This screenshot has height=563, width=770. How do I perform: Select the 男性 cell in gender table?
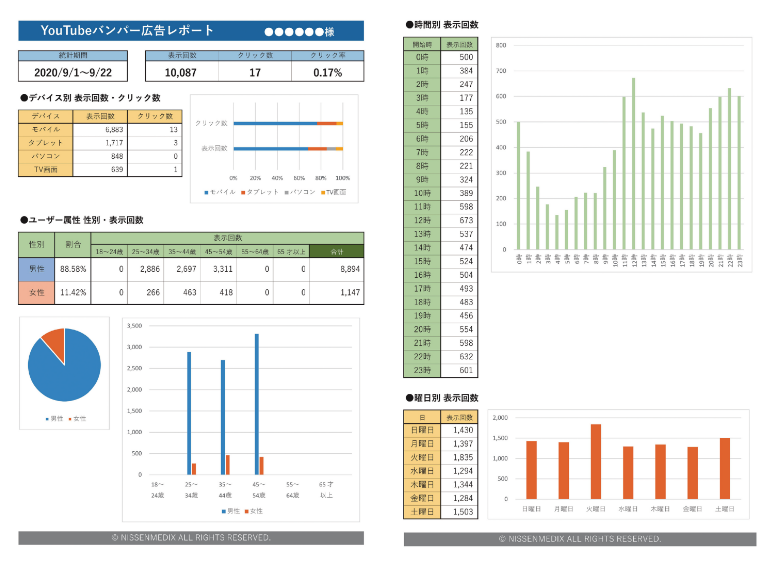click(x=37, y=269)
